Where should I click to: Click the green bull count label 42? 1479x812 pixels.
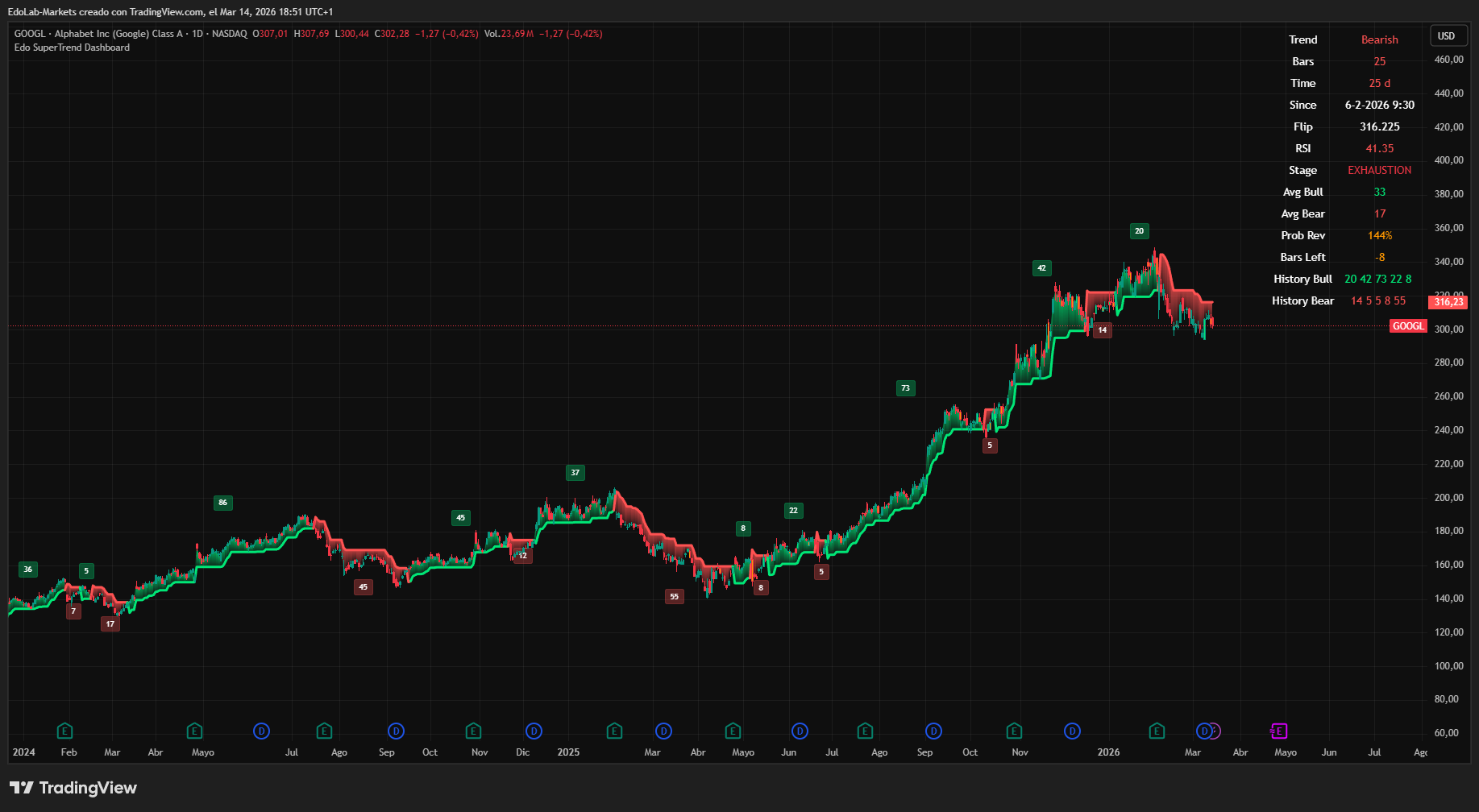point(1042,268)
